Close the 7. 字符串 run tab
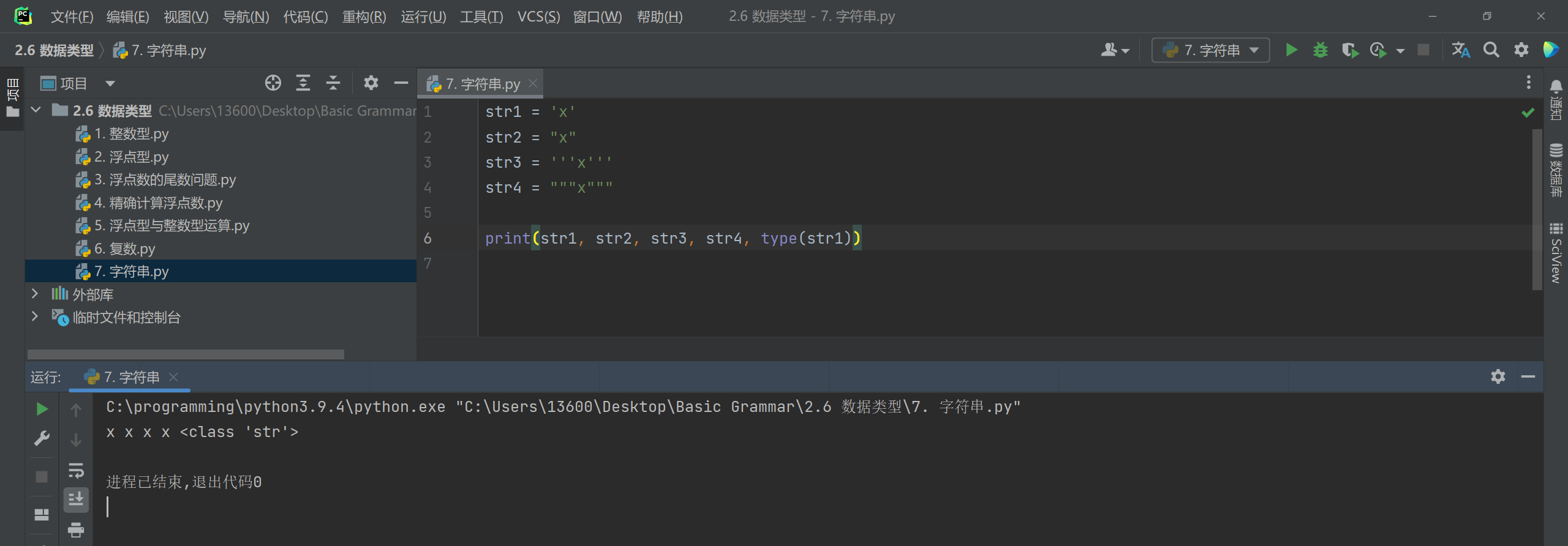 click(x=173, y=377)
